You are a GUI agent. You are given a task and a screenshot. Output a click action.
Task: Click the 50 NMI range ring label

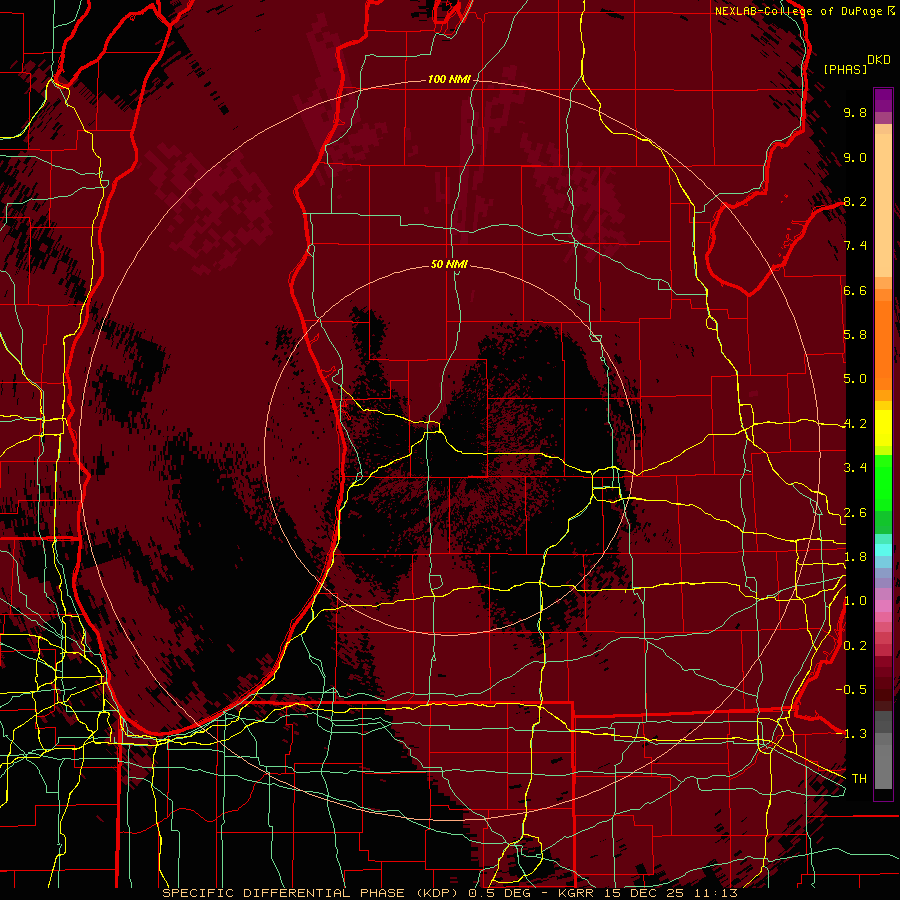(x=449, y=265)
